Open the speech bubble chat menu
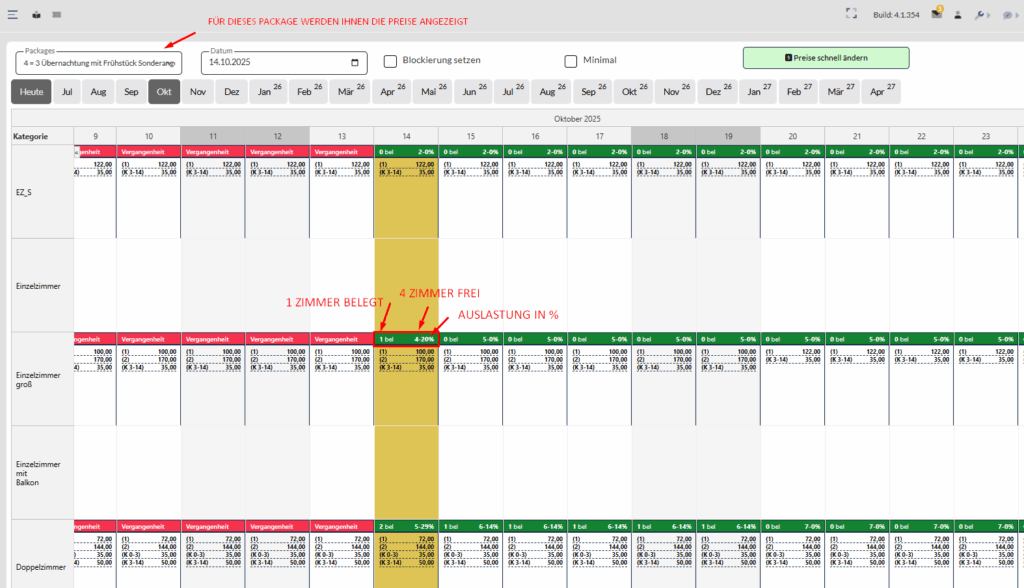 coord(1007,15)
